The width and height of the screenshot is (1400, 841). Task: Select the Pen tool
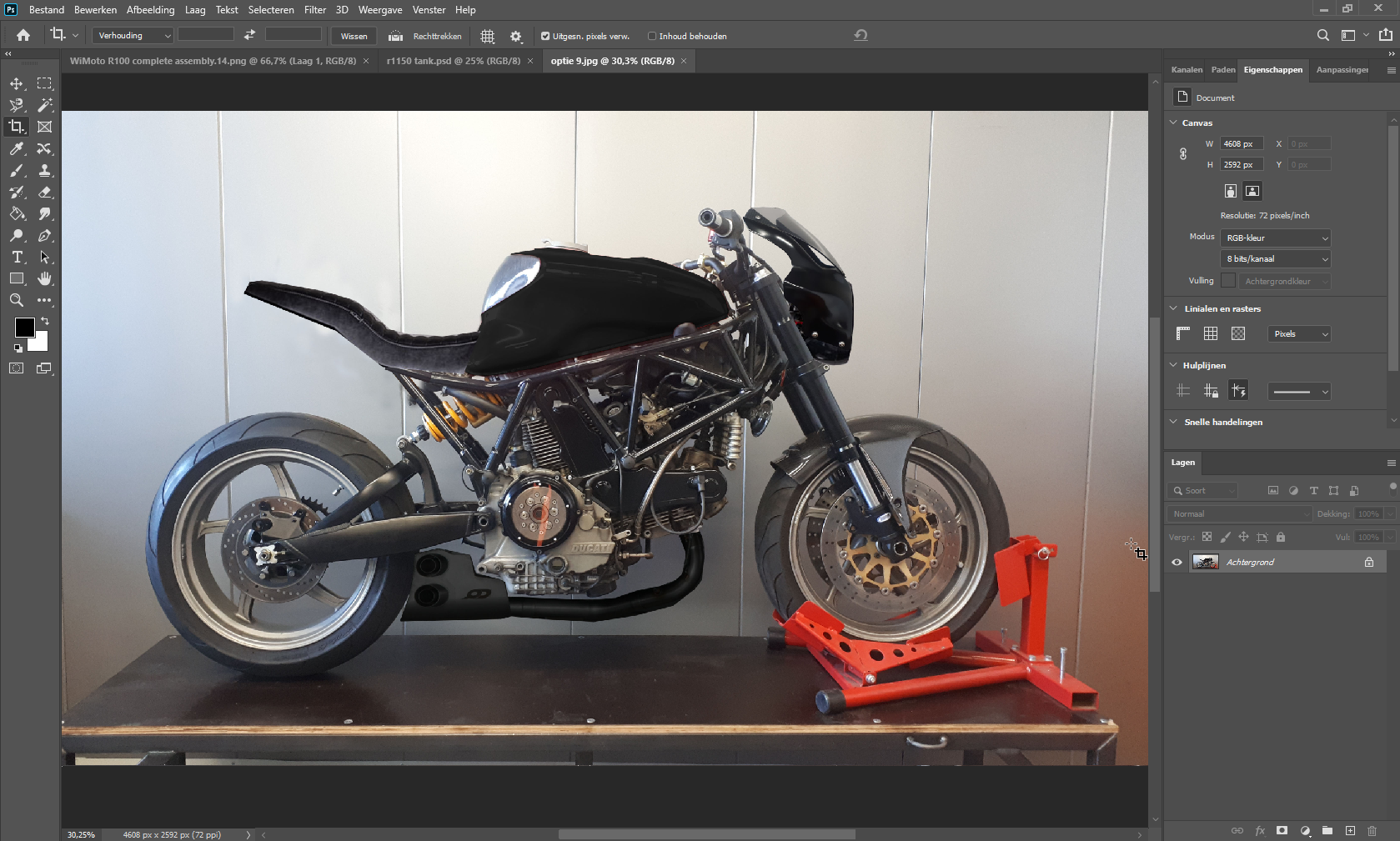45,235
